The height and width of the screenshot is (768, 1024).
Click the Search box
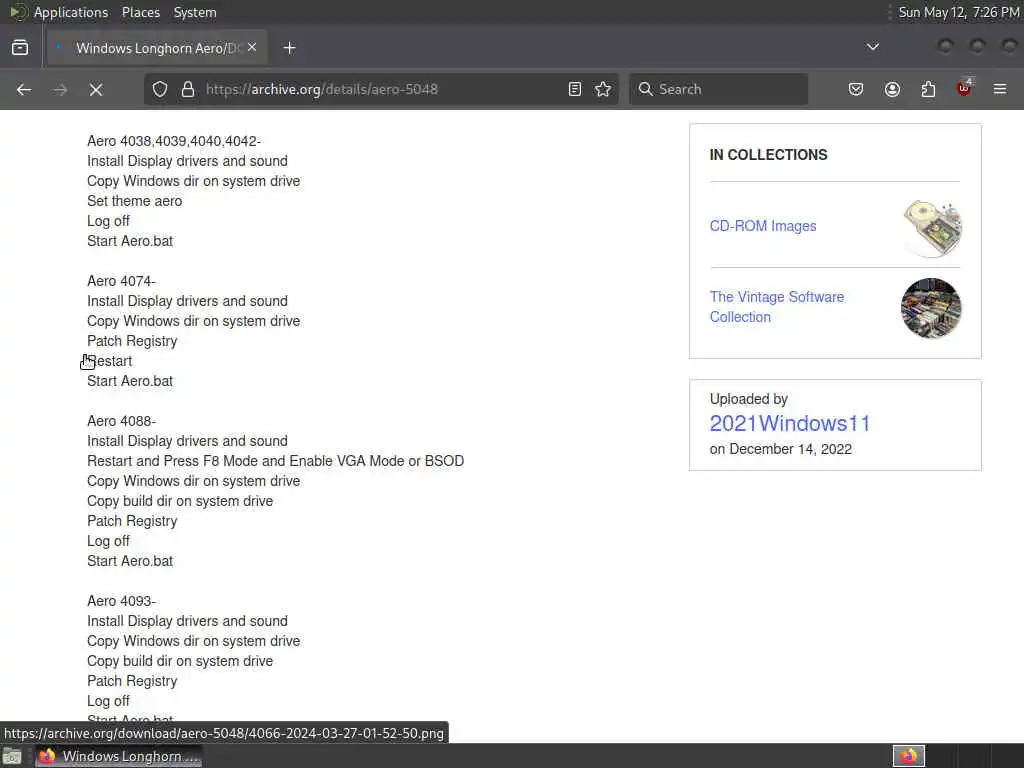[718, 89]
